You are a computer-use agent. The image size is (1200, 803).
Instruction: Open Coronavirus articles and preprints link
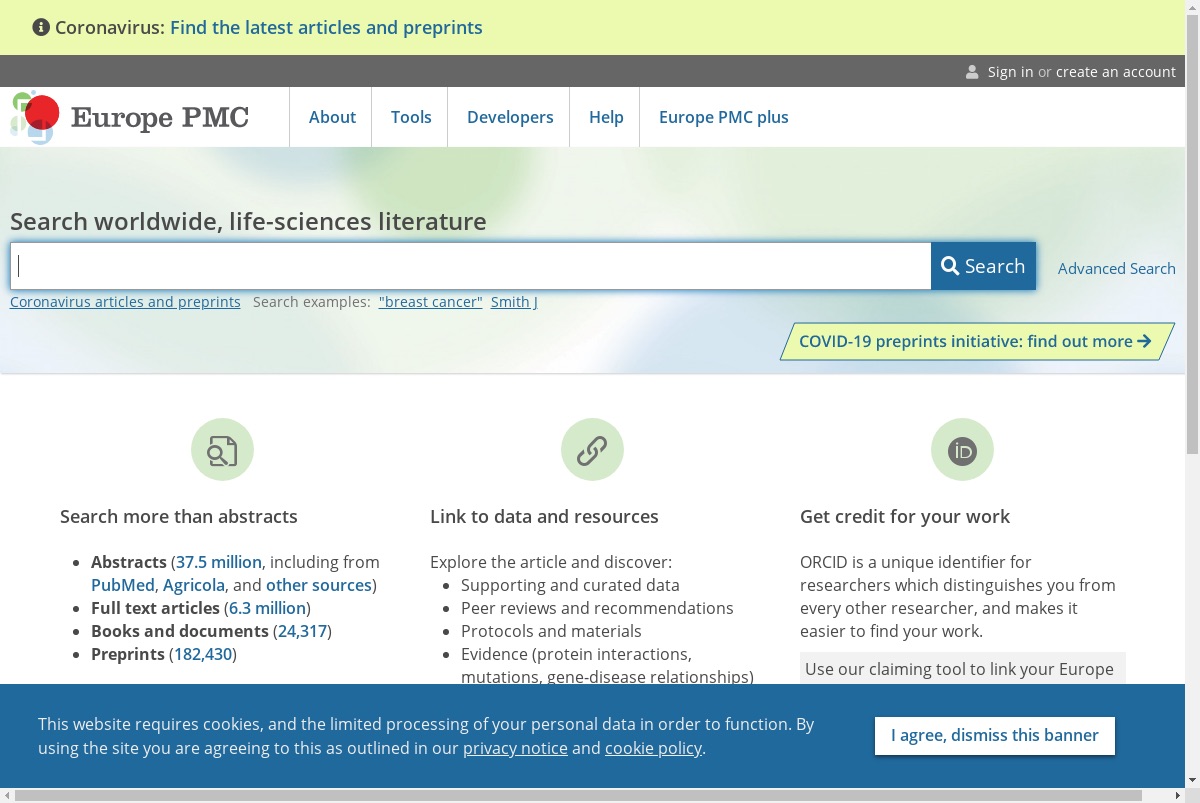125,302
